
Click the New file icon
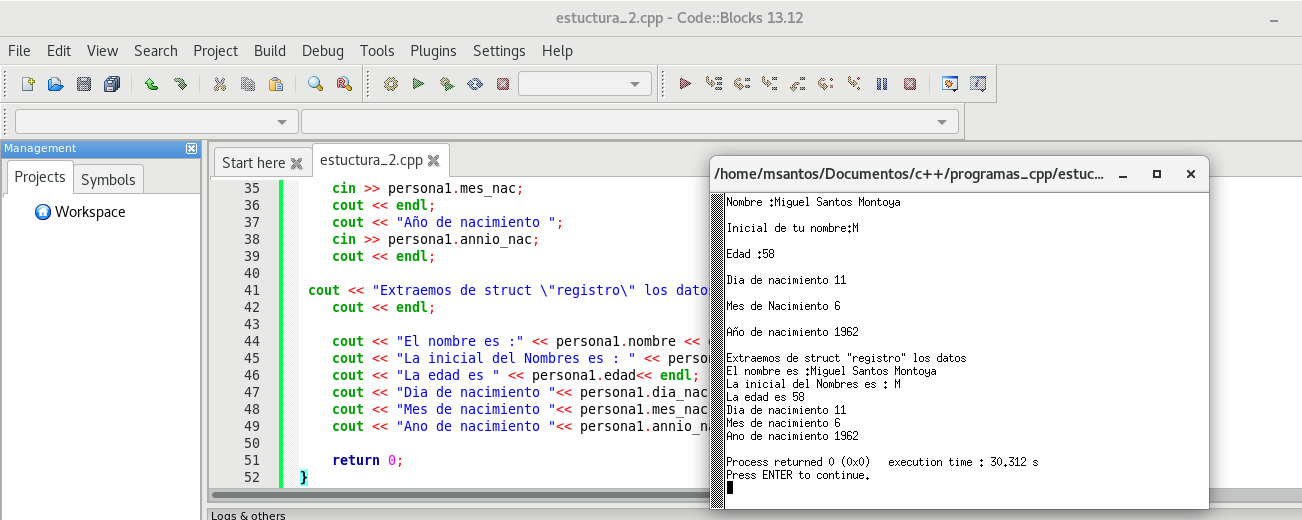[28, 84]
